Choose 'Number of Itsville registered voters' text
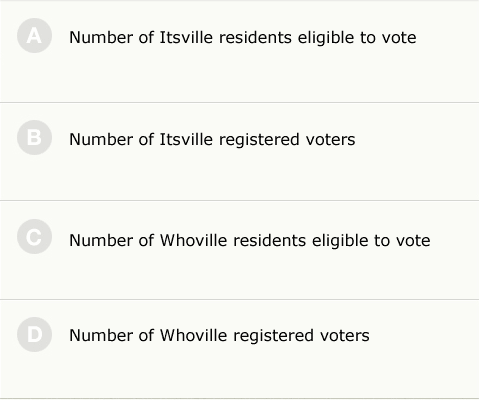479x400 pixels. tap(212, 139)
